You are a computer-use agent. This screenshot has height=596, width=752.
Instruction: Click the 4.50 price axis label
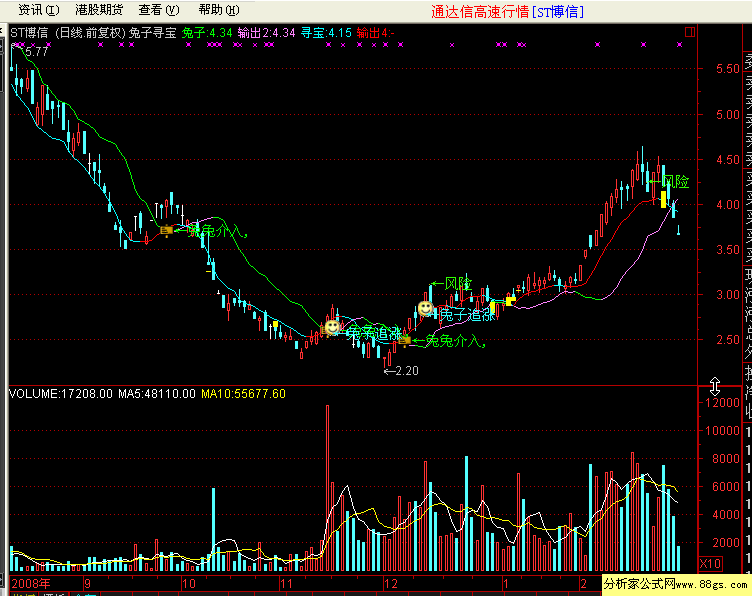[728, 159]
